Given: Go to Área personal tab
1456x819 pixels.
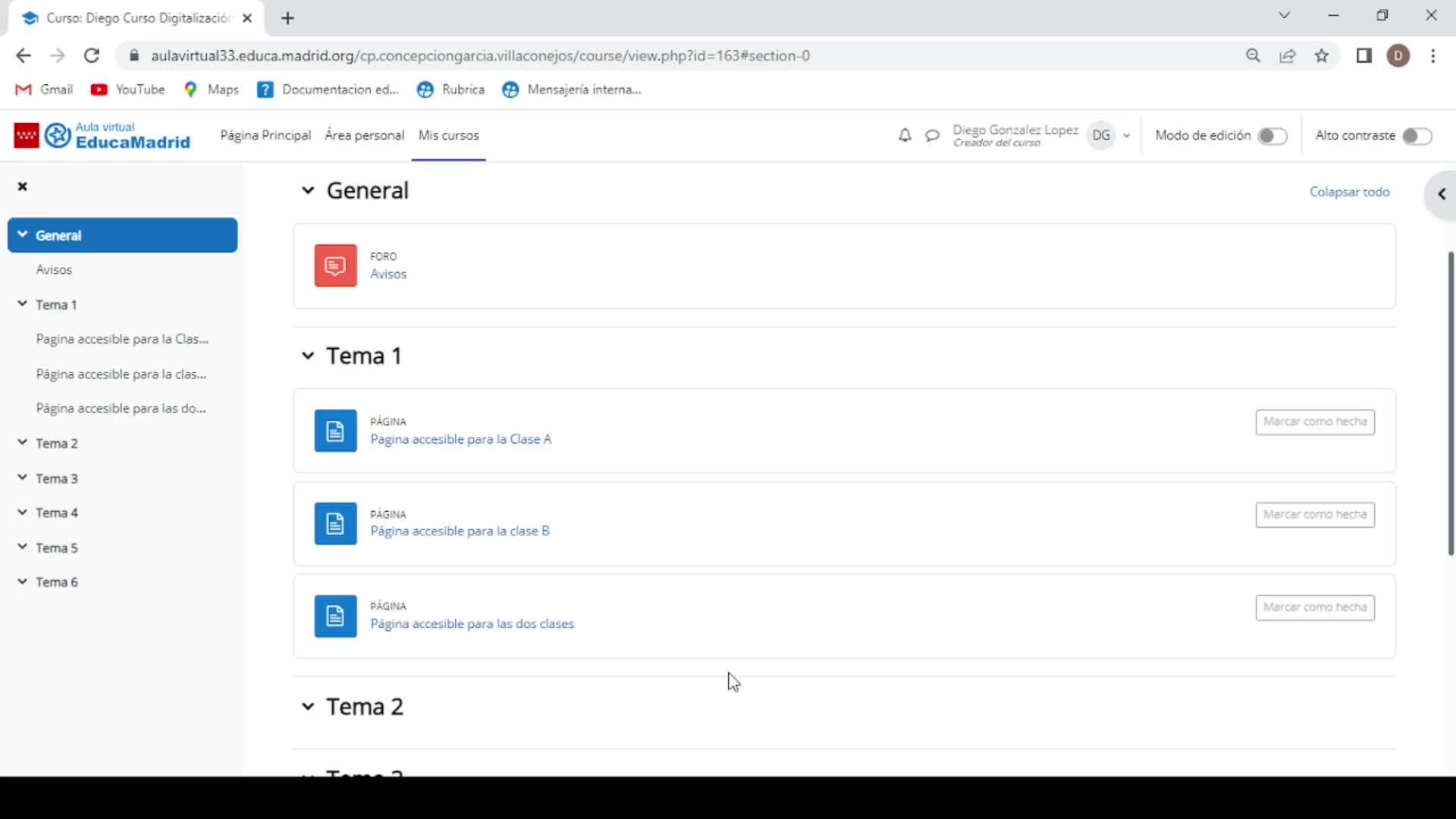Looking at the screenshot, I should 364,136.
